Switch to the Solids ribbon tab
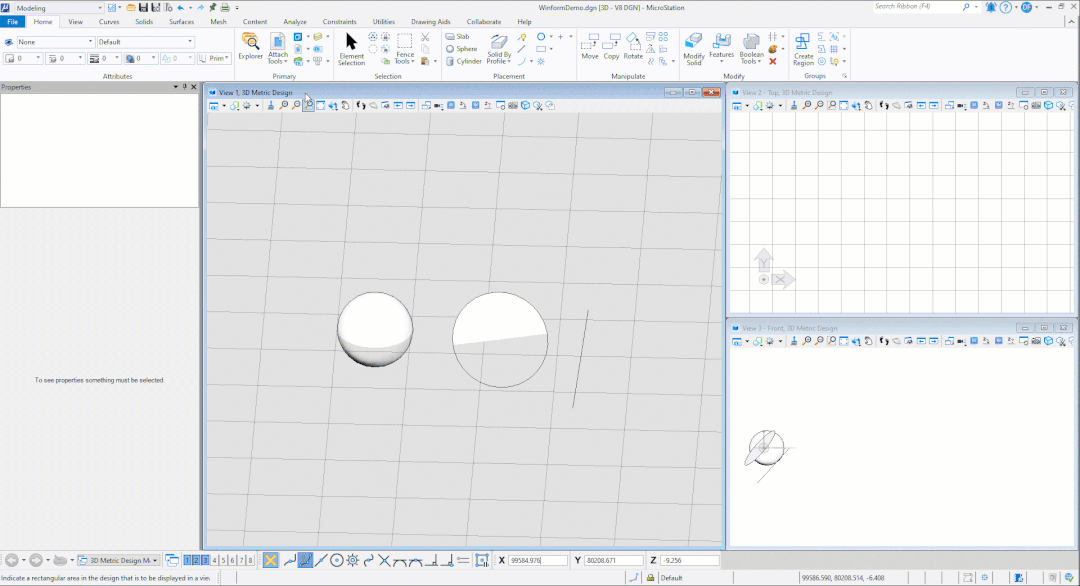 144,21
